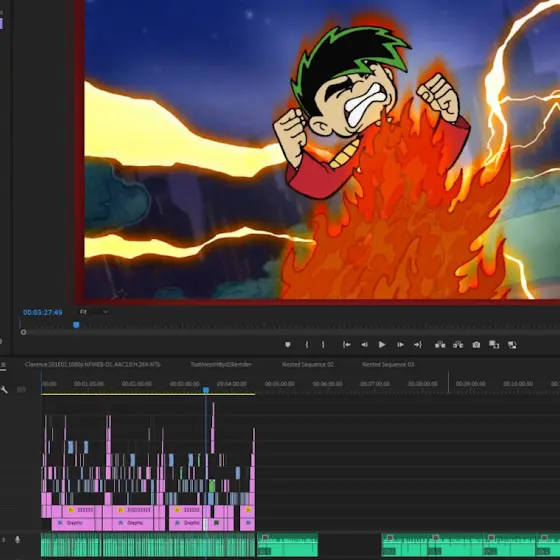Open the Nested Sequence 03 tab
Image resolution: width=560 pixels, height=560 pixels.
click(x=388, y=364)
